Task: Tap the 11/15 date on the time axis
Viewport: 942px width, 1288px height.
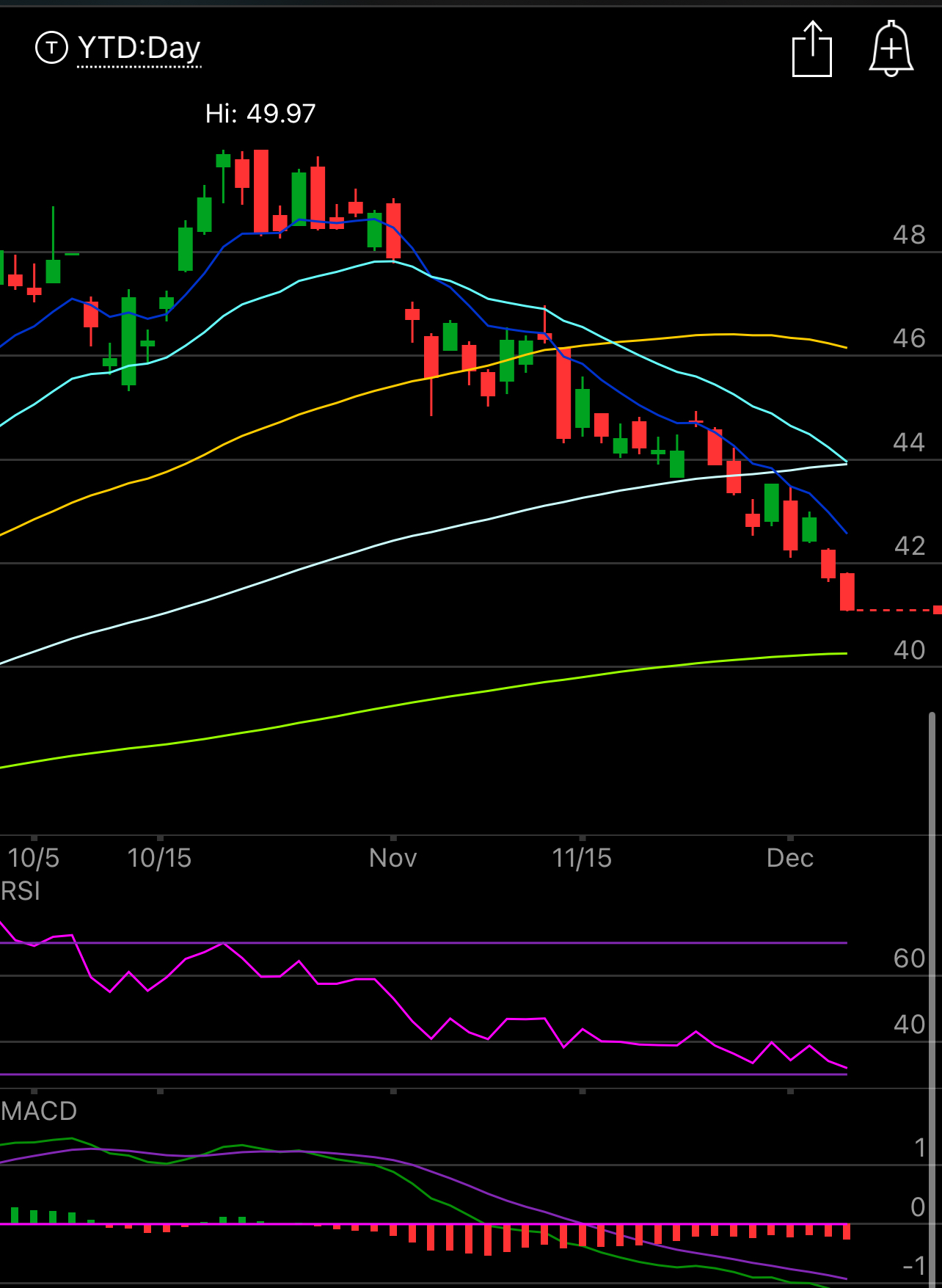Action: pos(582,858)
